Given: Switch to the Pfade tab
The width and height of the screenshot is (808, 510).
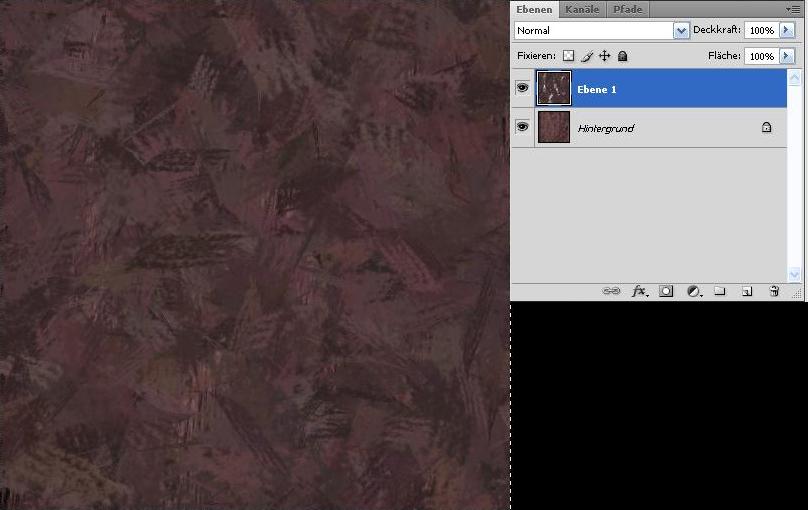Looking at the screenshot, I should (x=627, y=9).
